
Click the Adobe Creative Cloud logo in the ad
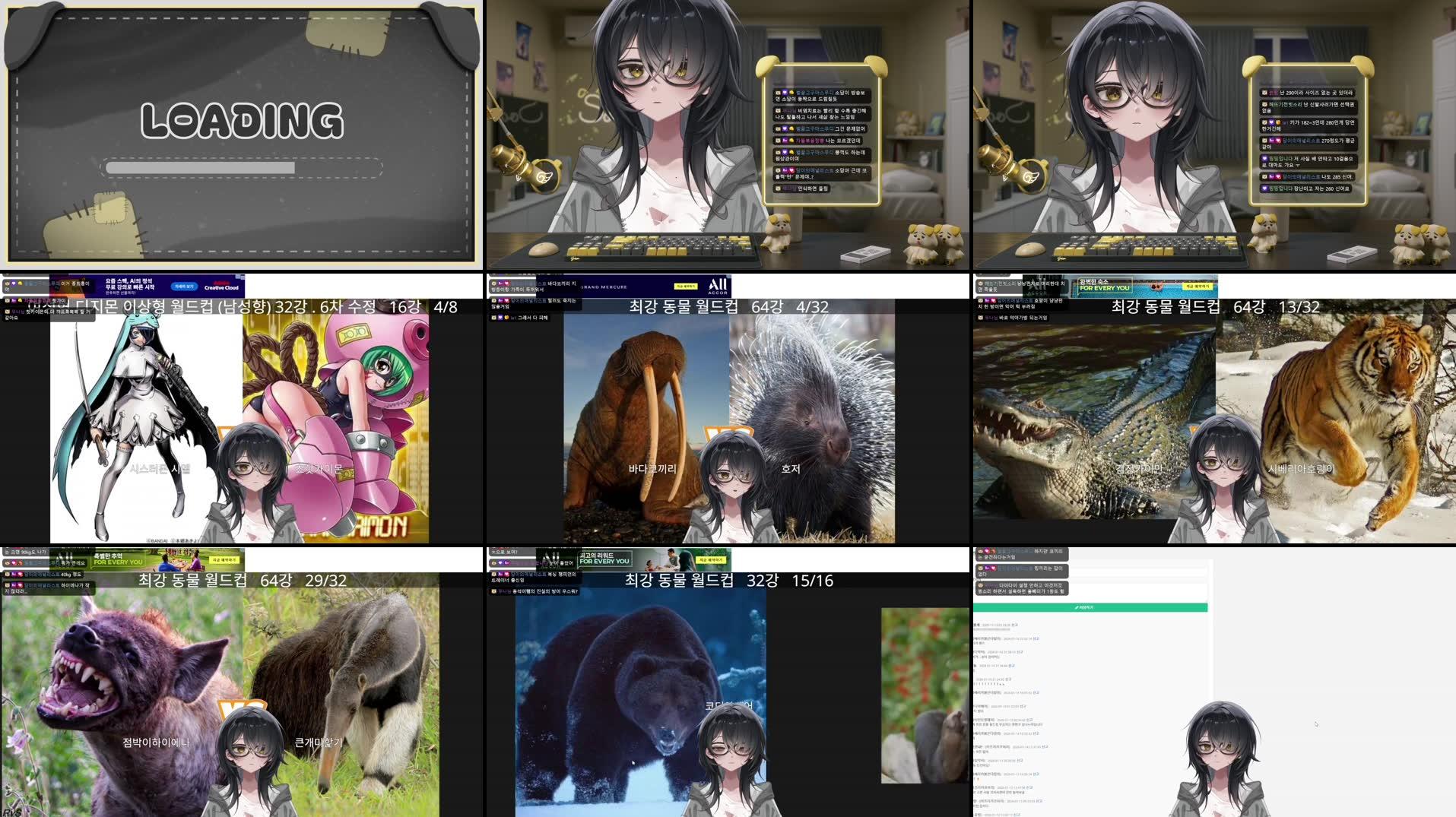tap(221, 288)
